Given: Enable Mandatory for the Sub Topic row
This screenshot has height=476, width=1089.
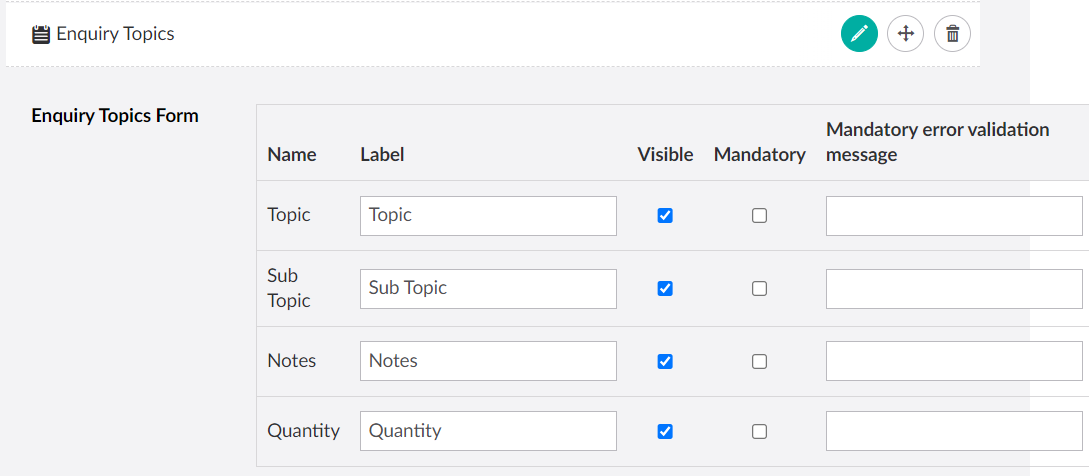Looking at the screenshot, I should [x=759, y=288].
